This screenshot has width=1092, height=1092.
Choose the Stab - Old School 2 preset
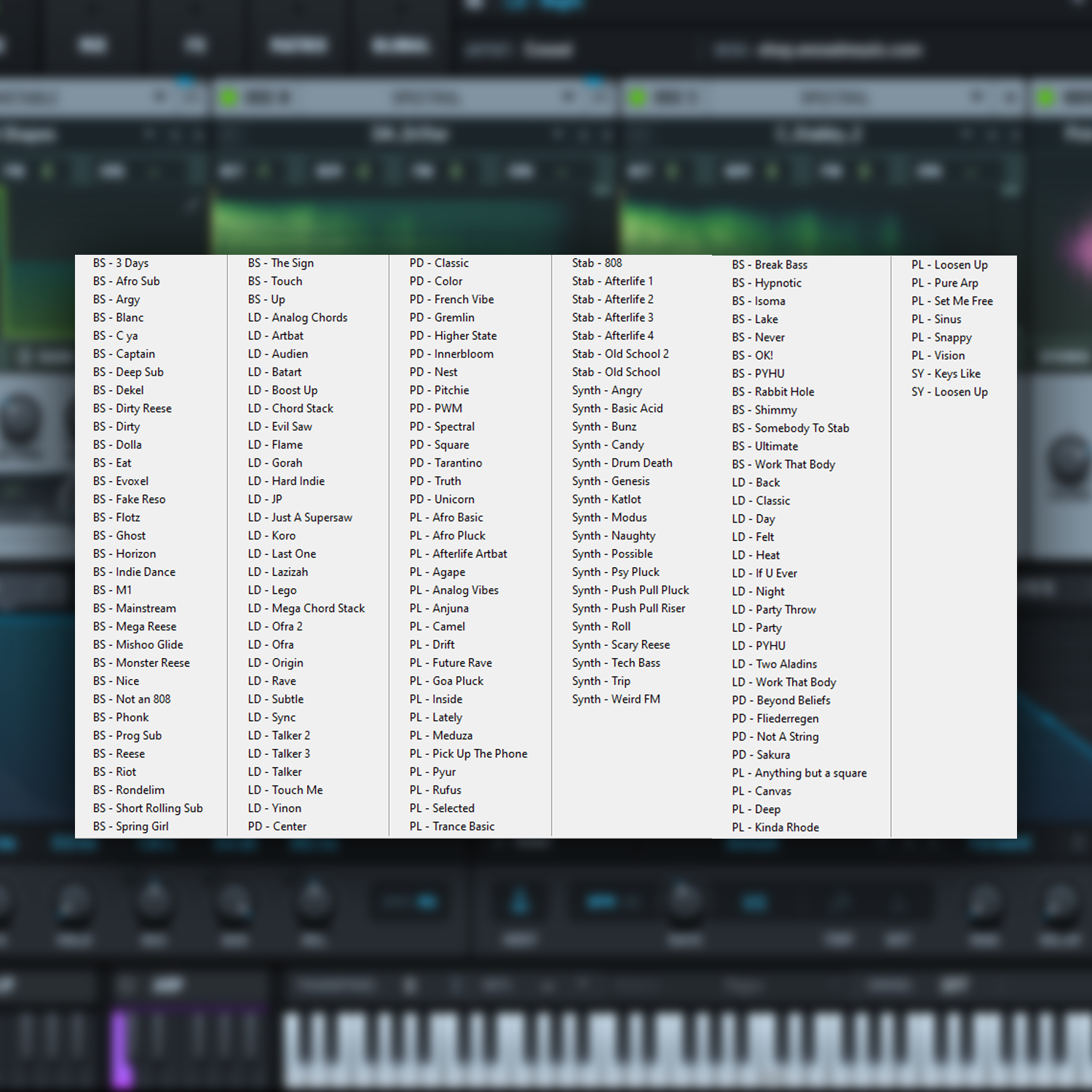coord(620,354)
